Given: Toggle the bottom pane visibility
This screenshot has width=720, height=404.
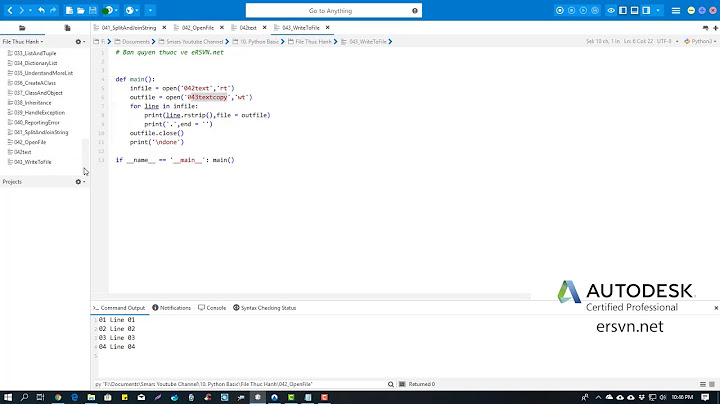Looking at the screenshot, I should point(635,10).
